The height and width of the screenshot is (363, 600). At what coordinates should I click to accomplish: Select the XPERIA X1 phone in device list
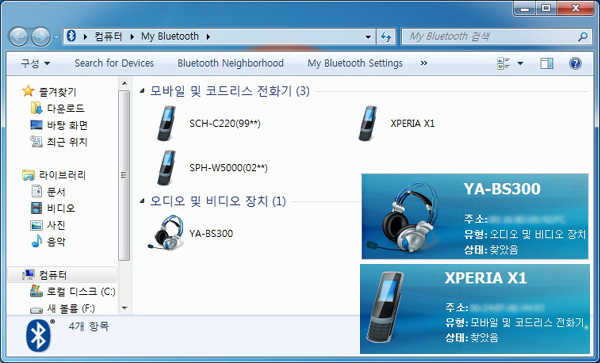coord(396,123)
